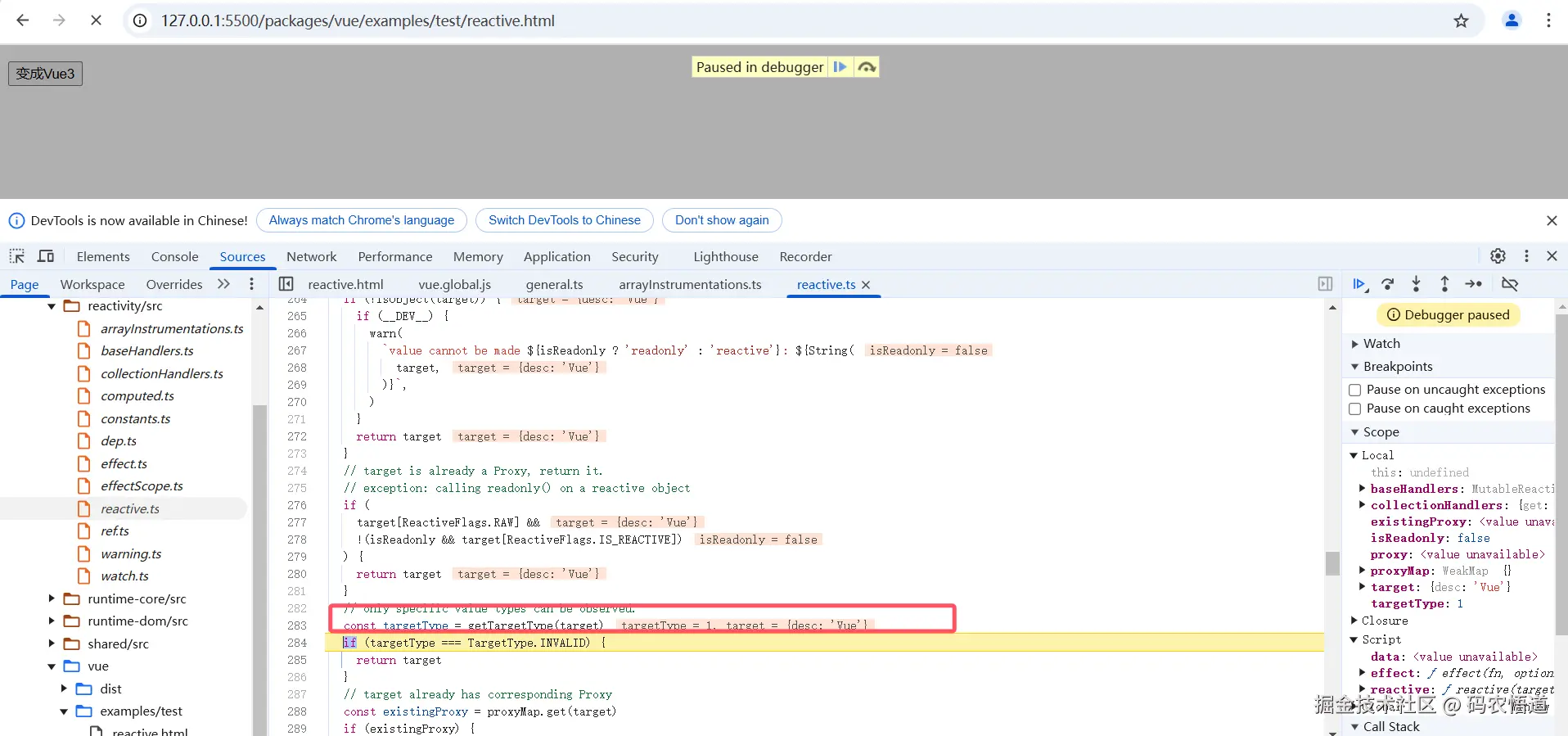Screen dimensions: 1568x736
Task: Open the Network tab
Action: click(x=311, y=256)
